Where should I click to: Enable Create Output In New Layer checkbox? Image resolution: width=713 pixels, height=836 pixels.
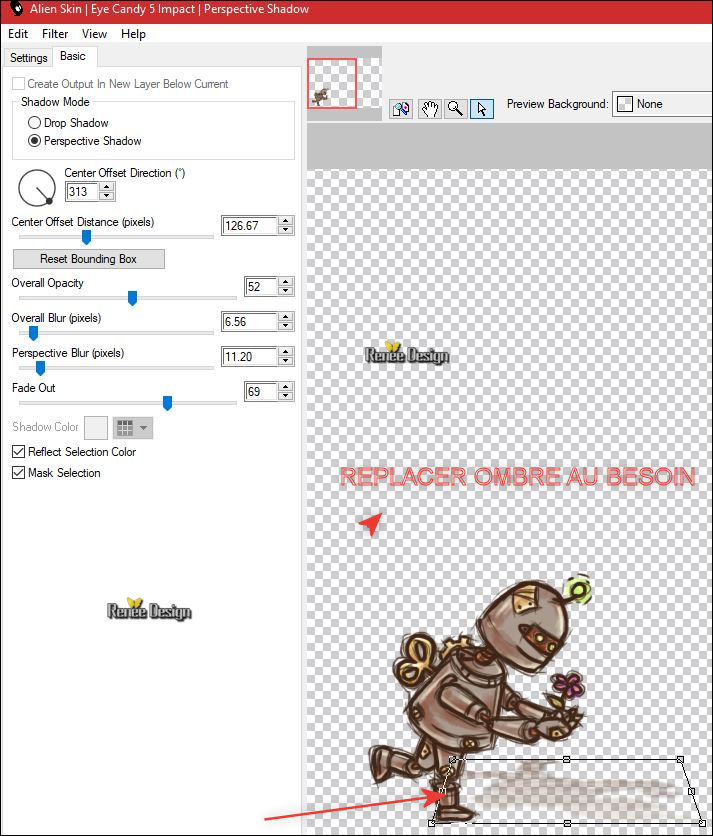[18, 84]
